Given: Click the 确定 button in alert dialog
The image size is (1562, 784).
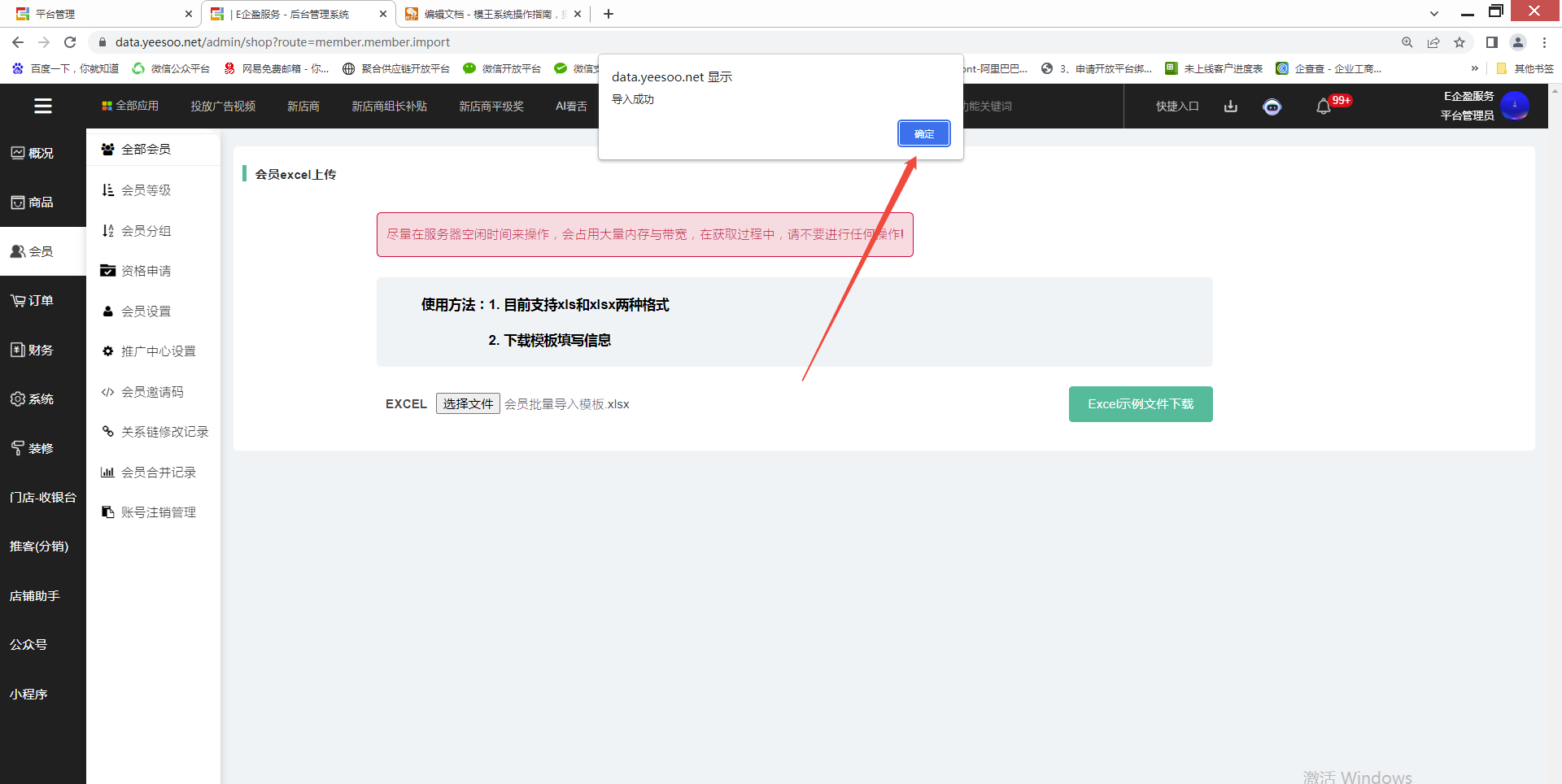Looking at the screenshot, I should pos(923,134).
